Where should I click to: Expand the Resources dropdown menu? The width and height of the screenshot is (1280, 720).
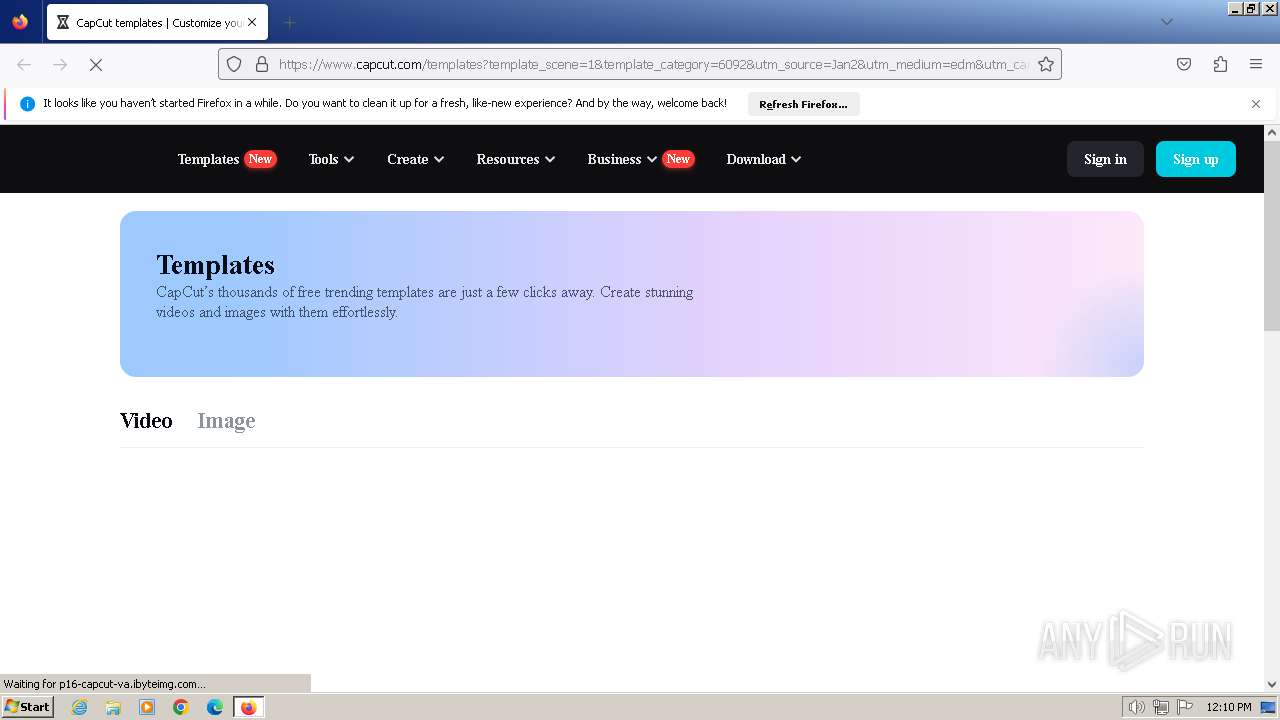coord(515,159)
